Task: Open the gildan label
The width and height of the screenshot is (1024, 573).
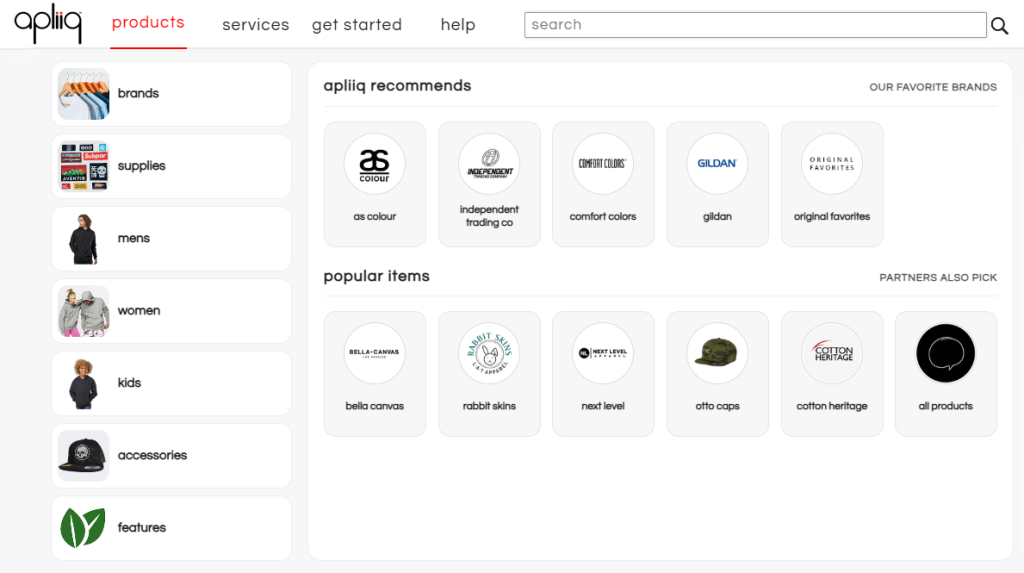Action: 717,217
